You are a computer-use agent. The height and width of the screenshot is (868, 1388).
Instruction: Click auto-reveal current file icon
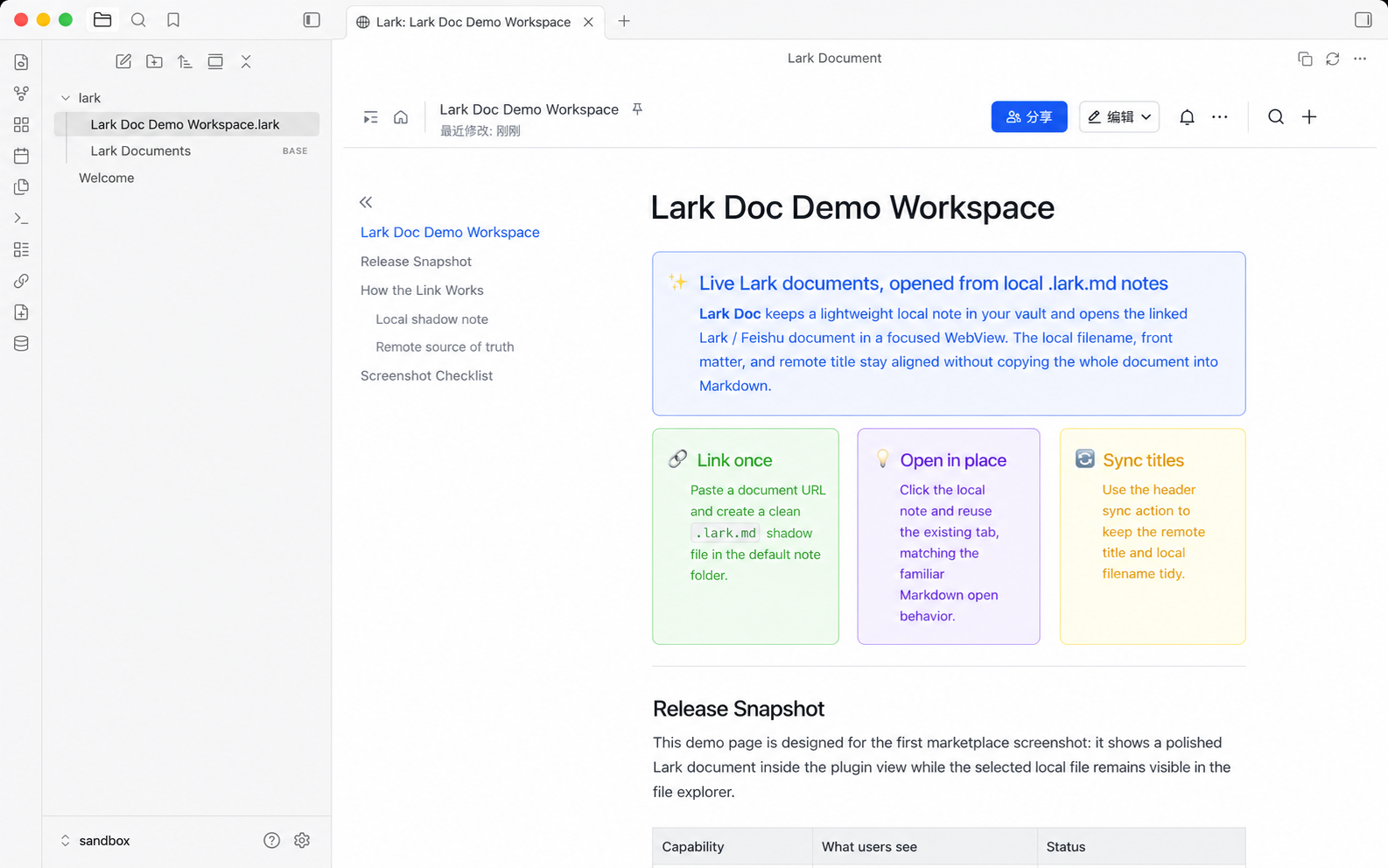click(215, 61)
